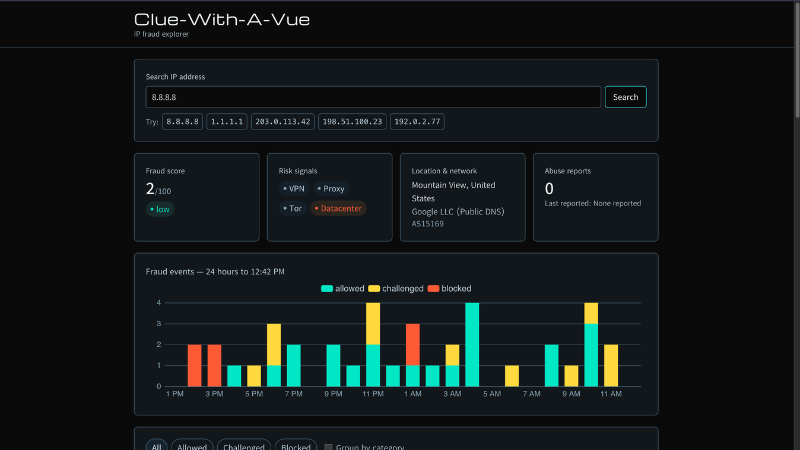
Task: Pick the 198.51.100.23 sample IP
Action: coord(352,121)
